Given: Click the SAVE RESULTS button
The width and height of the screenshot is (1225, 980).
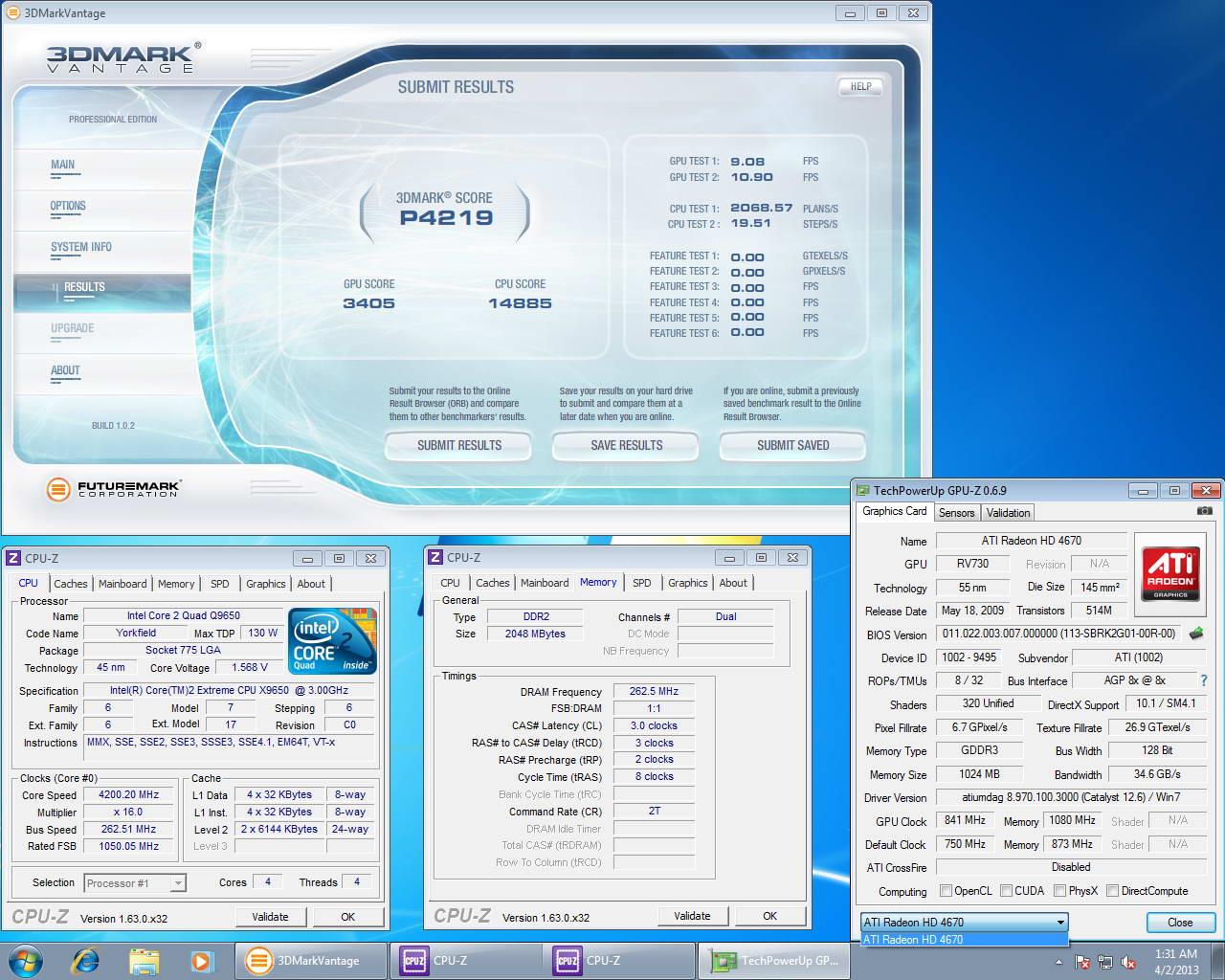Looking at the screenshot, I should [626, 445].
